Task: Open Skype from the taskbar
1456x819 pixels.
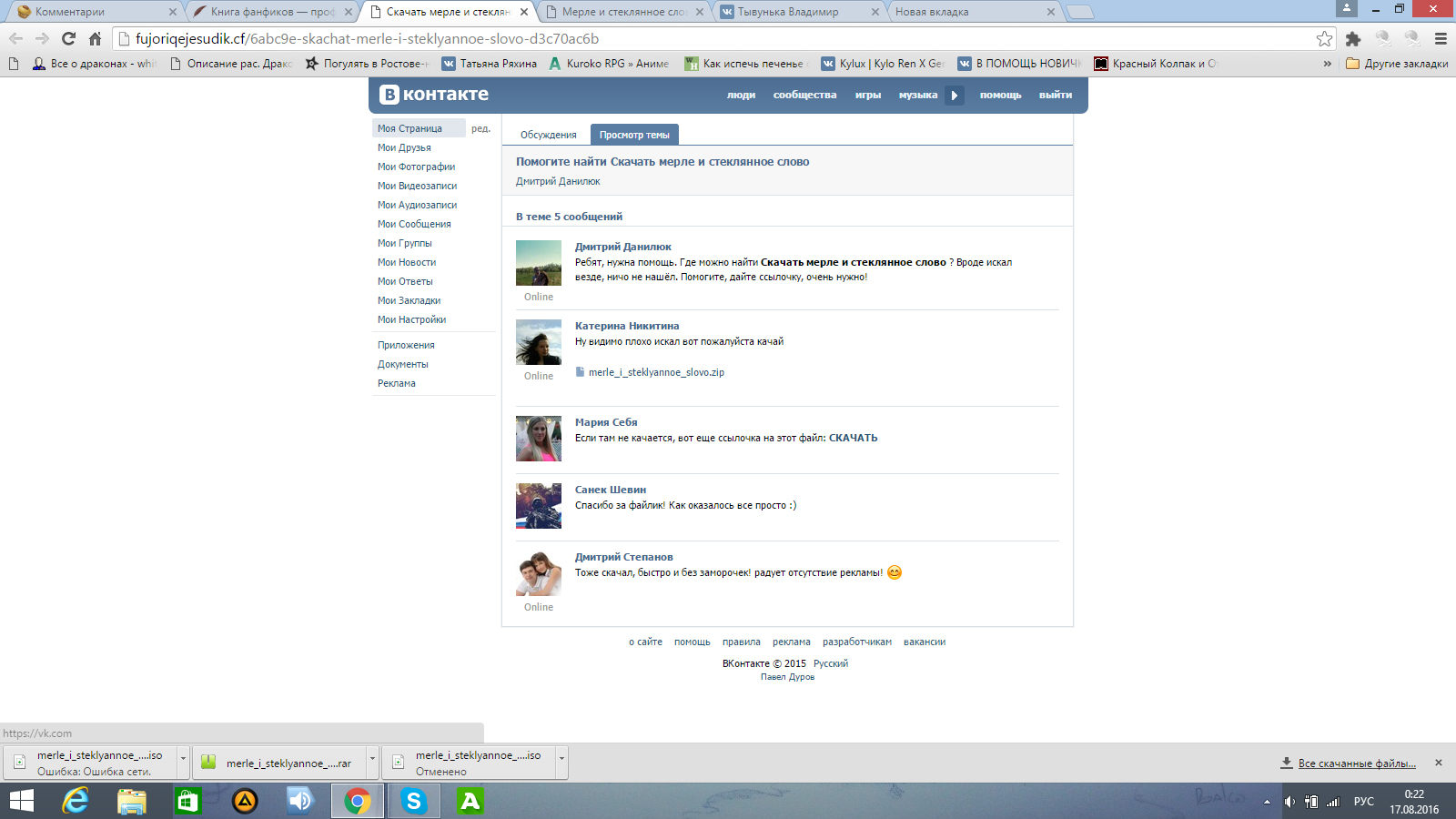Action: [x=414, y=801]
